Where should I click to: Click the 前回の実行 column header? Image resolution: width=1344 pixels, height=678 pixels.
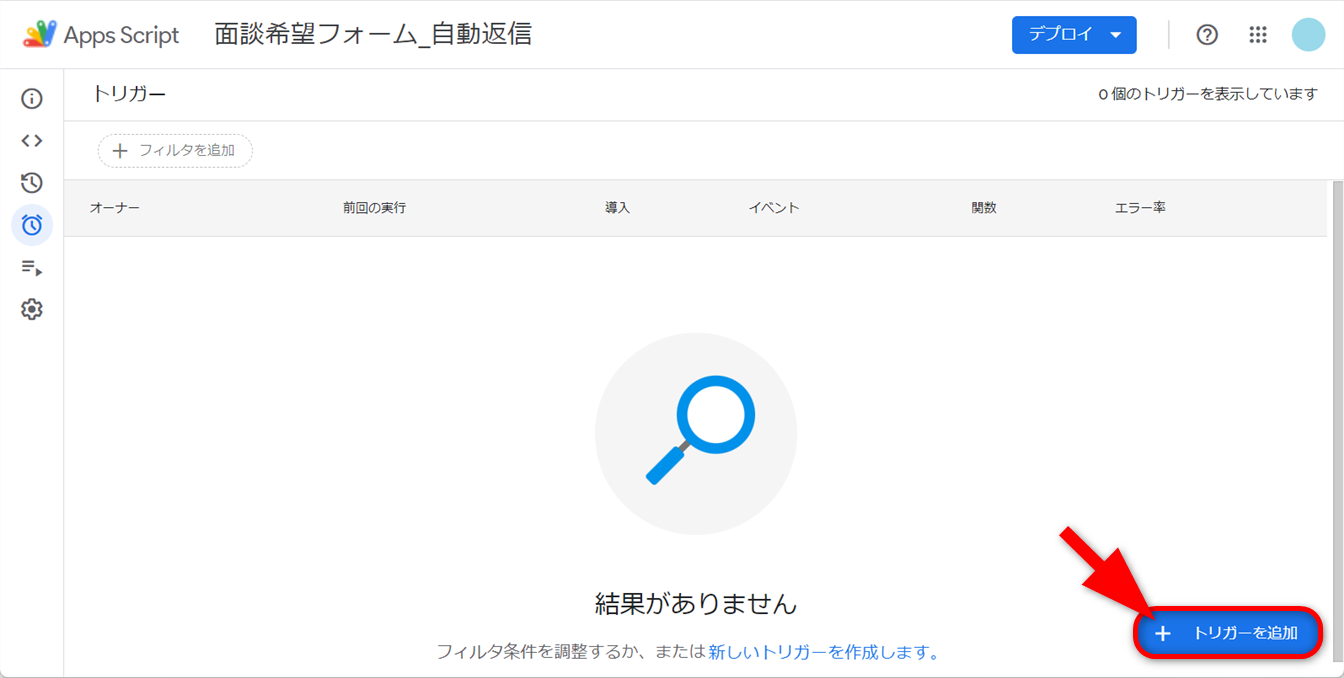tap(374, 208)
